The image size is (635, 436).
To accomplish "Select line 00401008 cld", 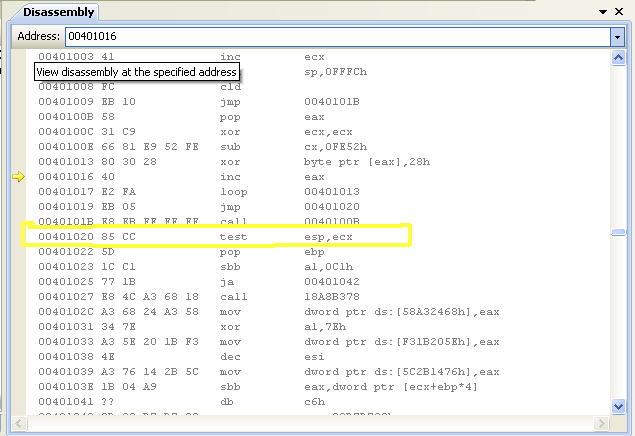I will coord(140,87).
